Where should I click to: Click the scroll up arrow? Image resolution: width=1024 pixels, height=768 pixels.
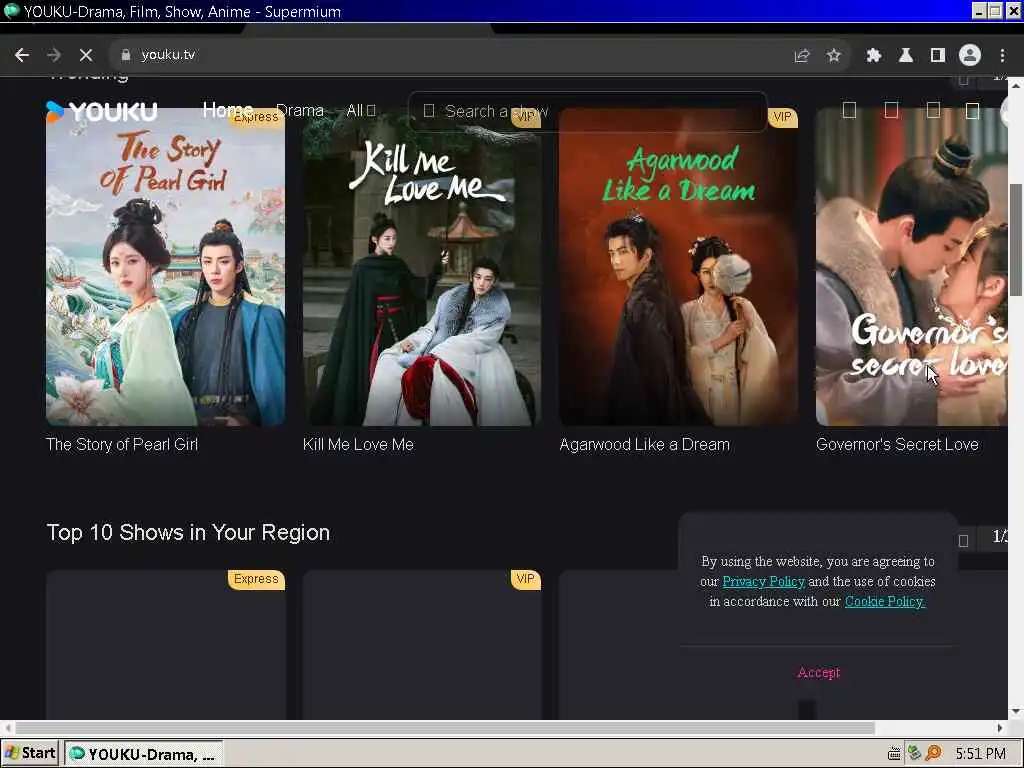[x=1016, y=85]
